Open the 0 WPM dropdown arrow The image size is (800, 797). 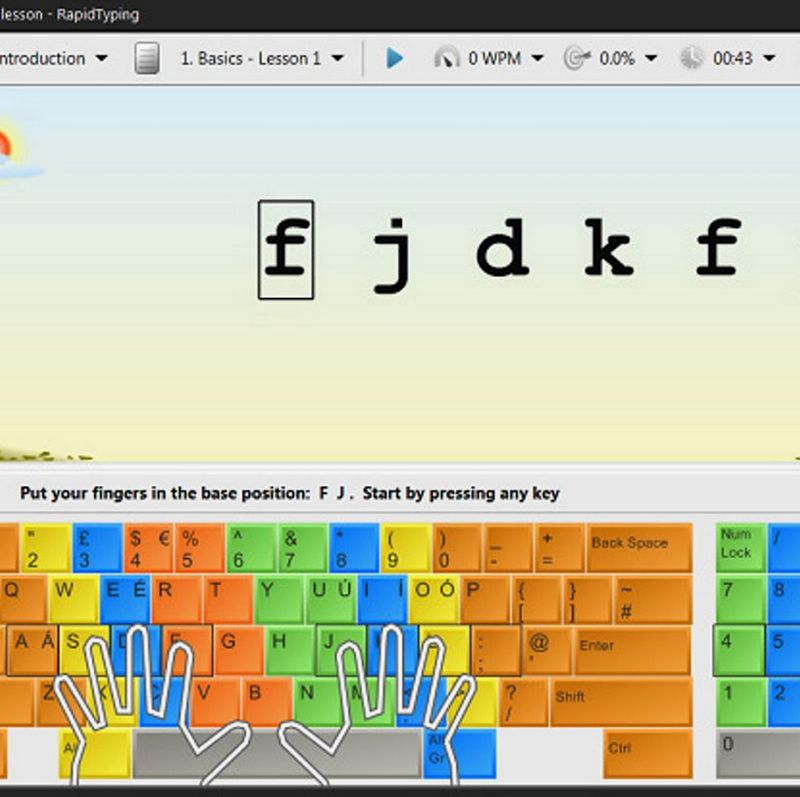tap(537, 58)
